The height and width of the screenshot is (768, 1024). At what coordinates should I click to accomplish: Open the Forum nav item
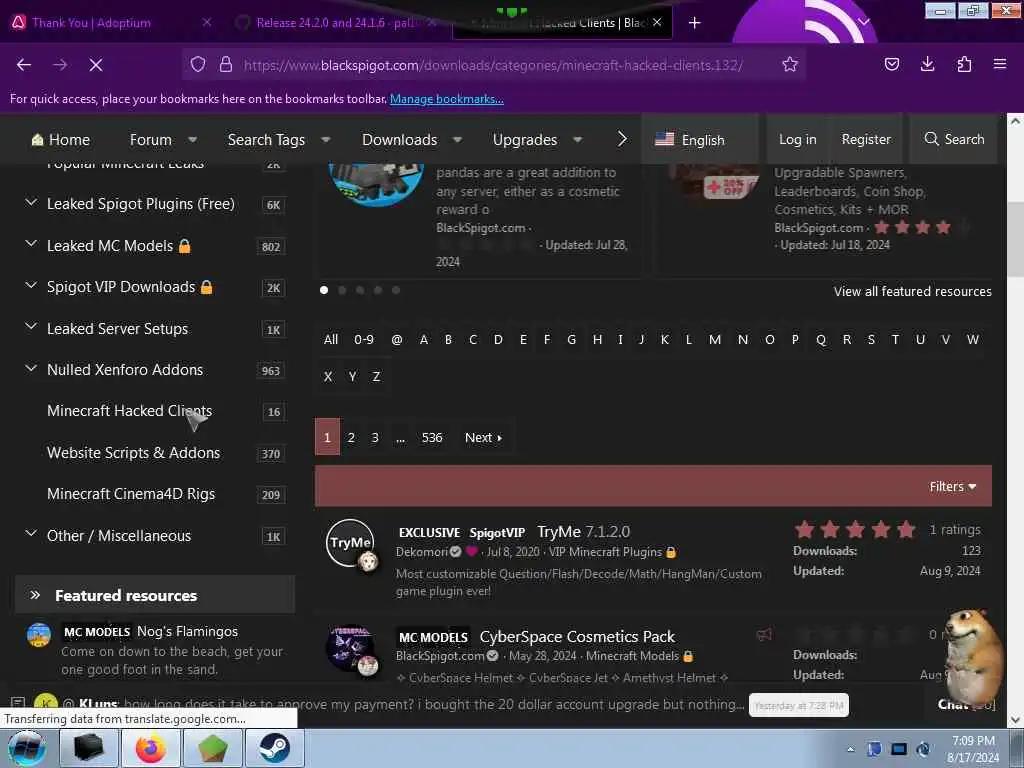tap(150, 140)
